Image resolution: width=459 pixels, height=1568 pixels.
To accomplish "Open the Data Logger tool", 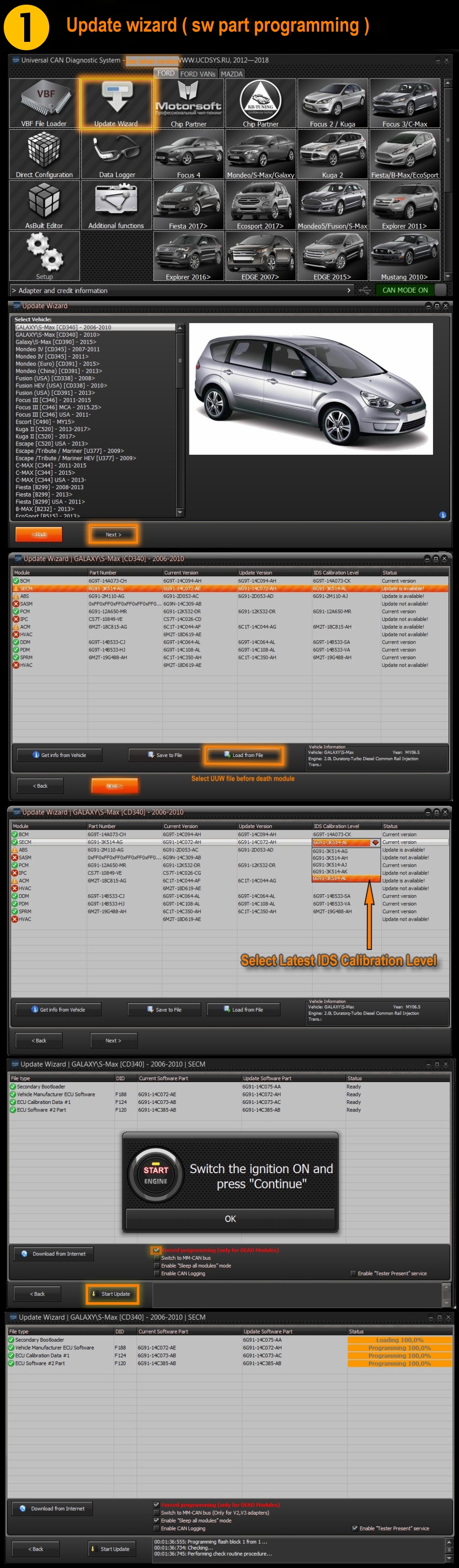I will tap(116, 154).
